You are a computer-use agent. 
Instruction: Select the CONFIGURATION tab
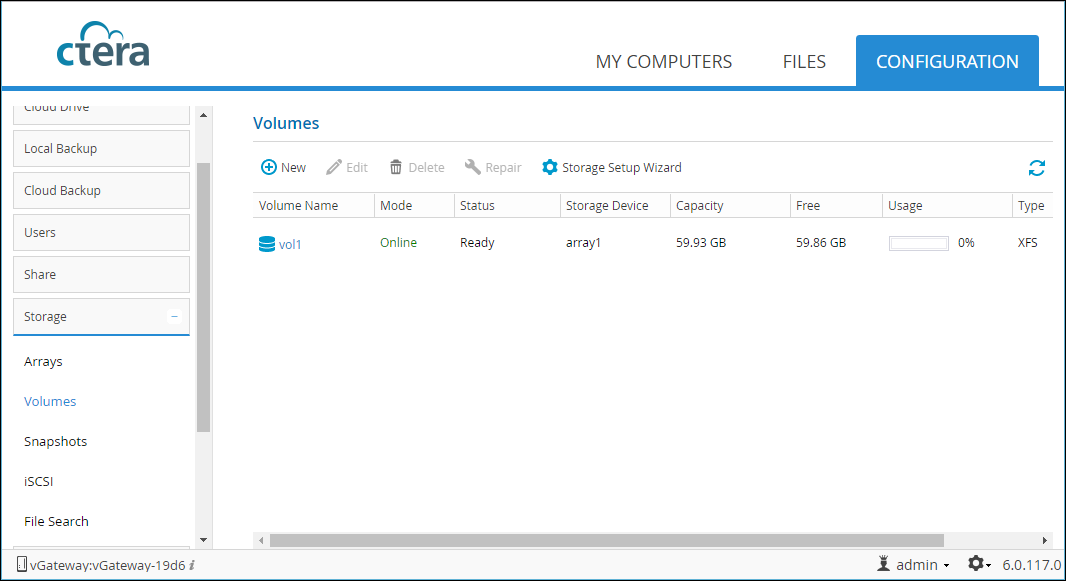[947, 61]
